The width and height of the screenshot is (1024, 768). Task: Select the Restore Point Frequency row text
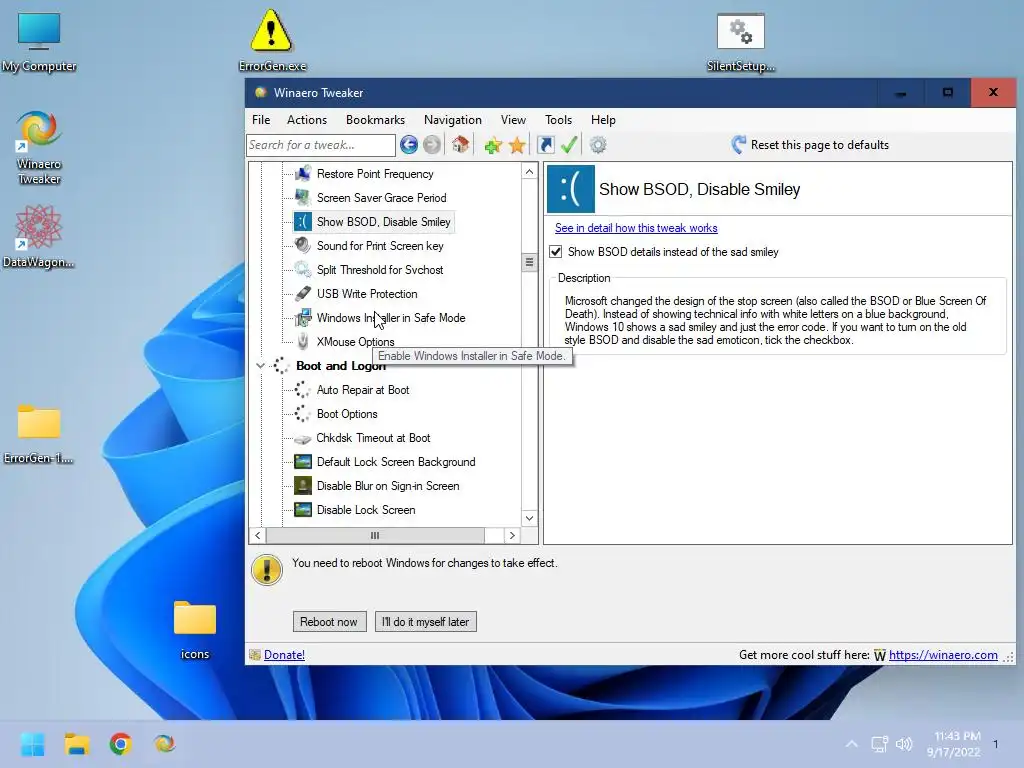[x=375, y=174]
